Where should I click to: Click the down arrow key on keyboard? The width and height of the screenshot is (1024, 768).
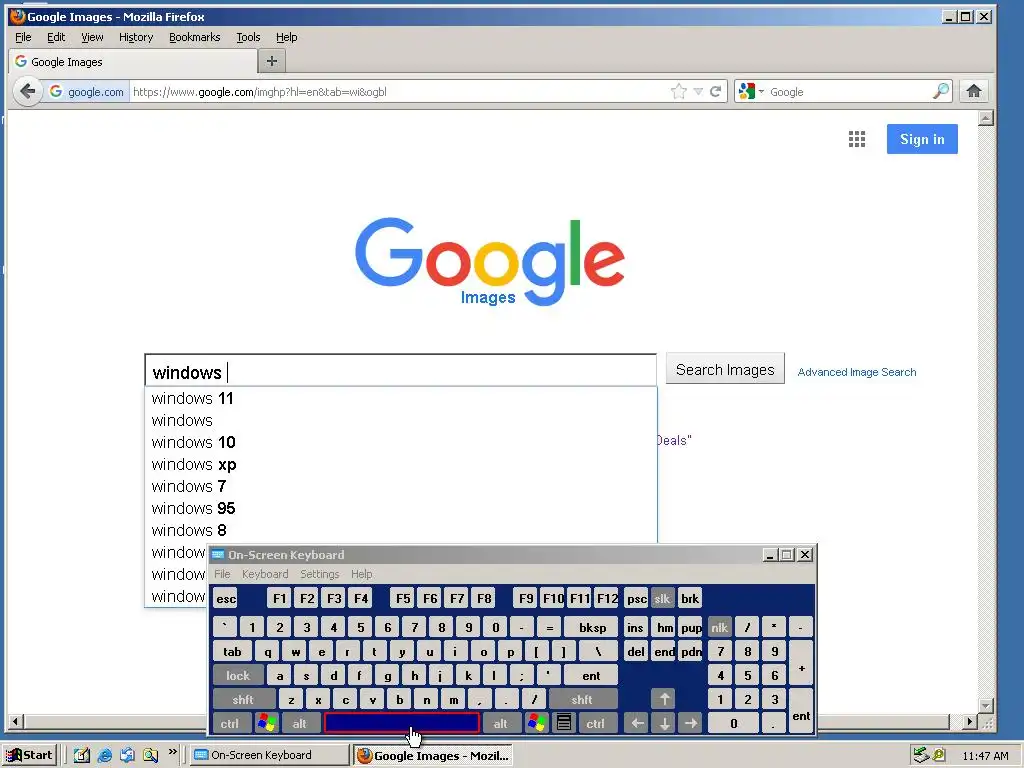pos(664,723)
